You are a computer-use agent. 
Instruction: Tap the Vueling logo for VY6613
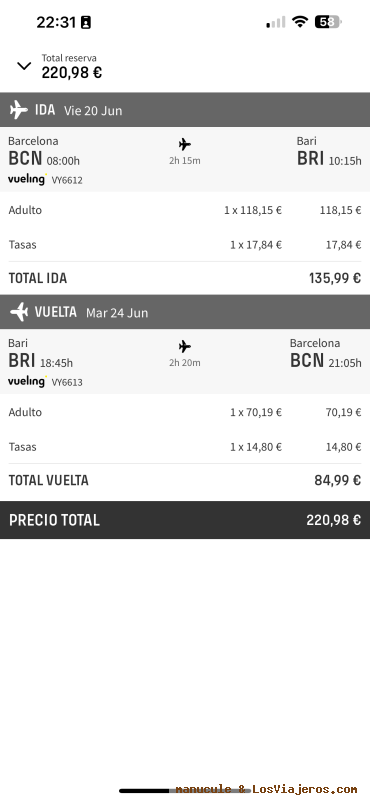(x=28, y=381)
